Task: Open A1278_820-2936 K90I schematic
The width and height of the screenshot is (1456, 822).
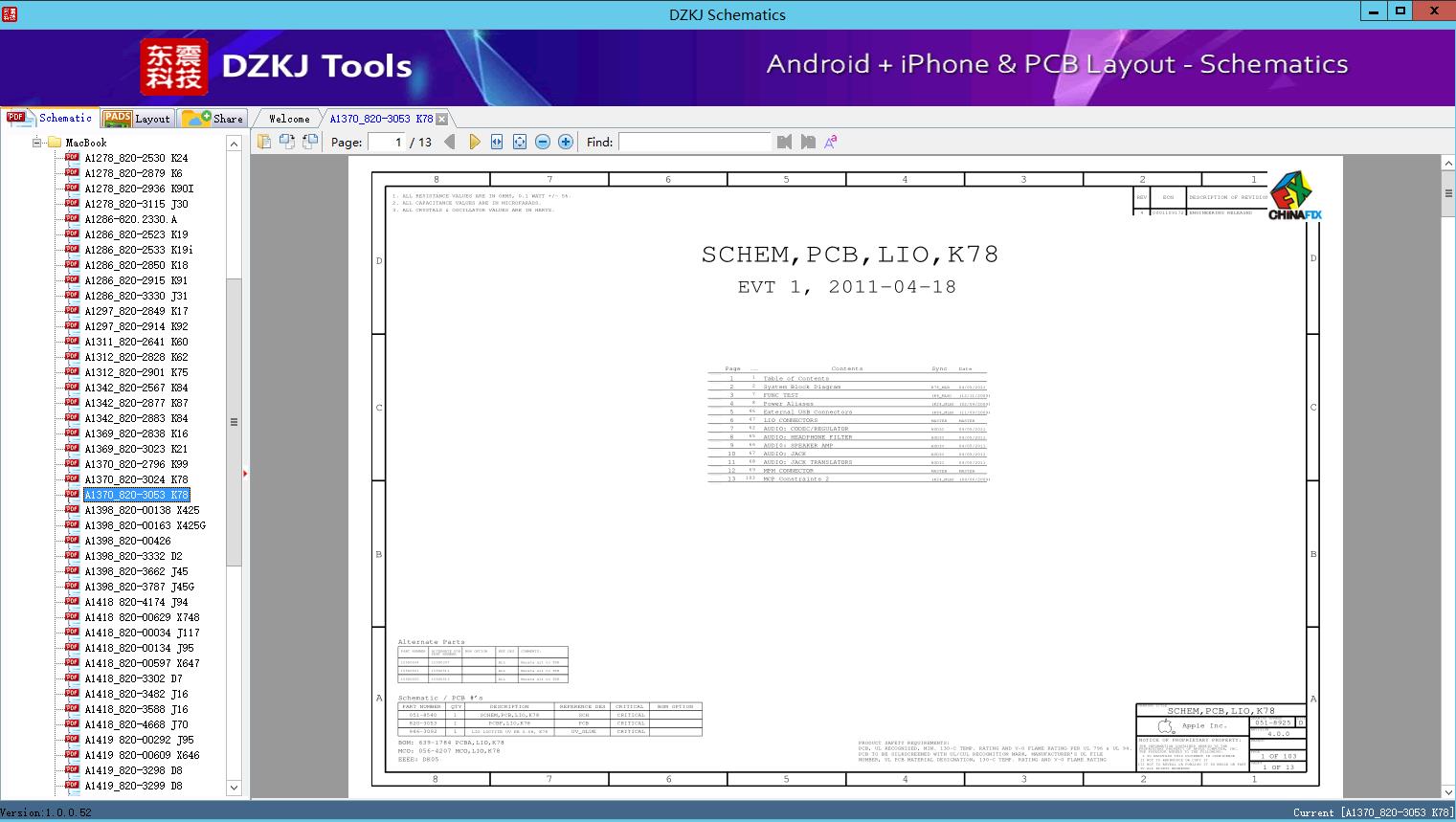Action: coord(139,189)
